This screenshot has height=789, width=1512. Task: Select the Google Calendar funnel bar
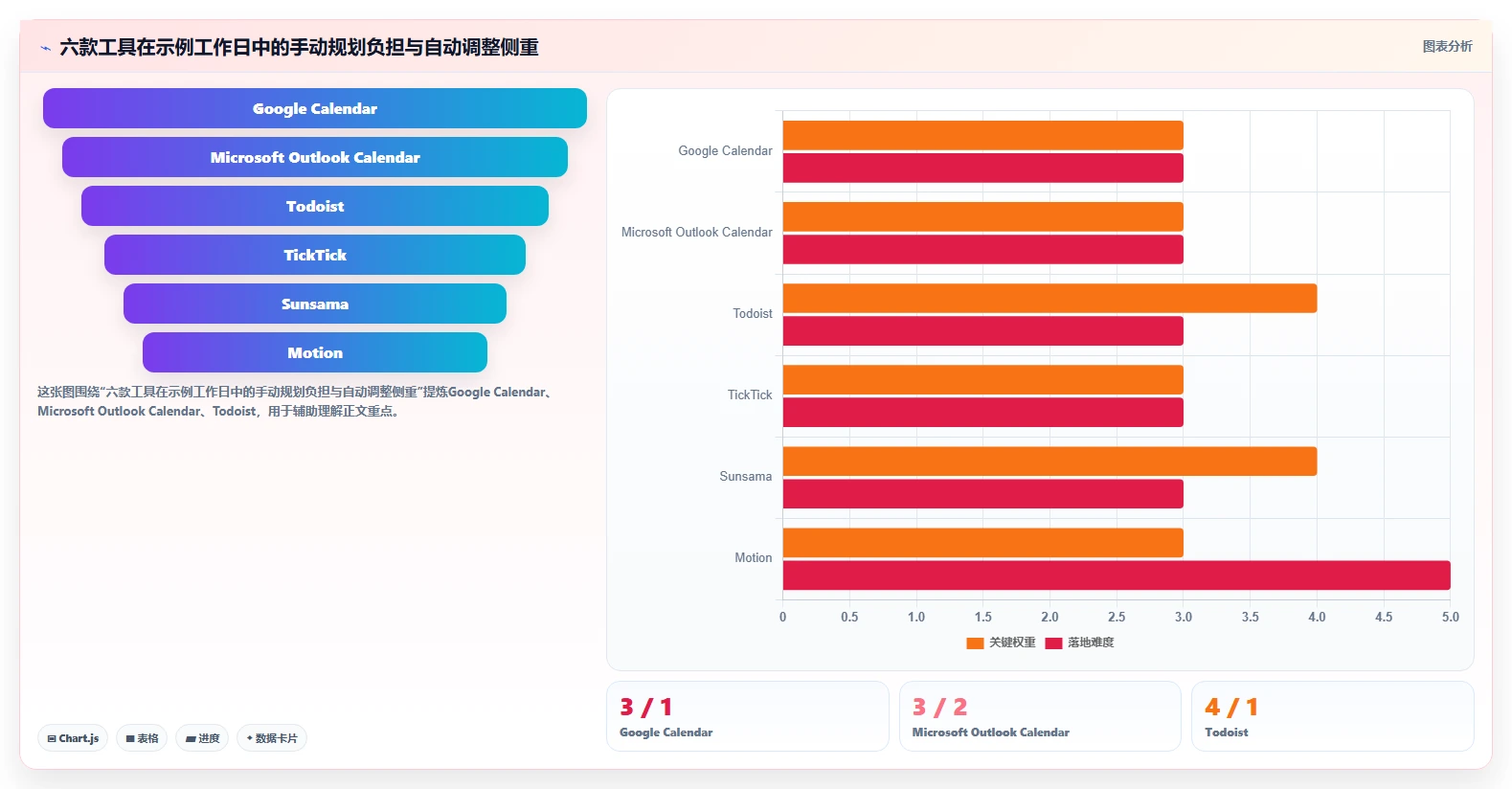[315, 108]
